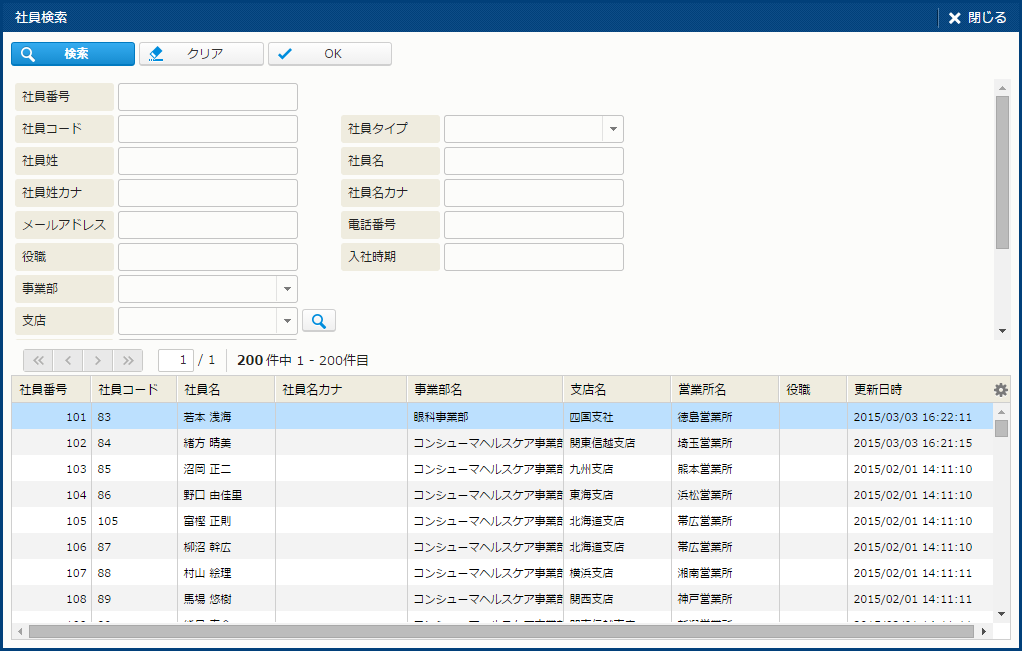Click the magnifier icon beside 支店 dropdown
This screenshot has height=651, width=1022.
point(319,321)
